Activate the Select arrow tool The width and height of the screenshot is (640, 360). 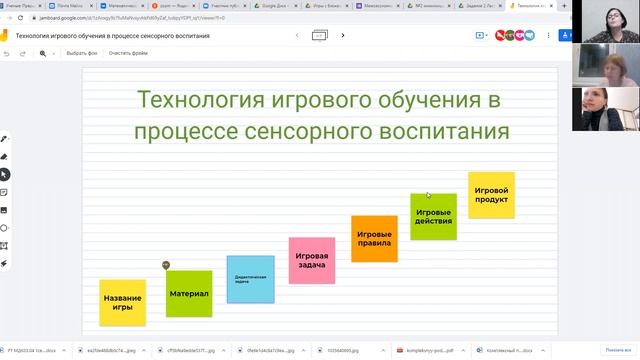pos(4,175)
